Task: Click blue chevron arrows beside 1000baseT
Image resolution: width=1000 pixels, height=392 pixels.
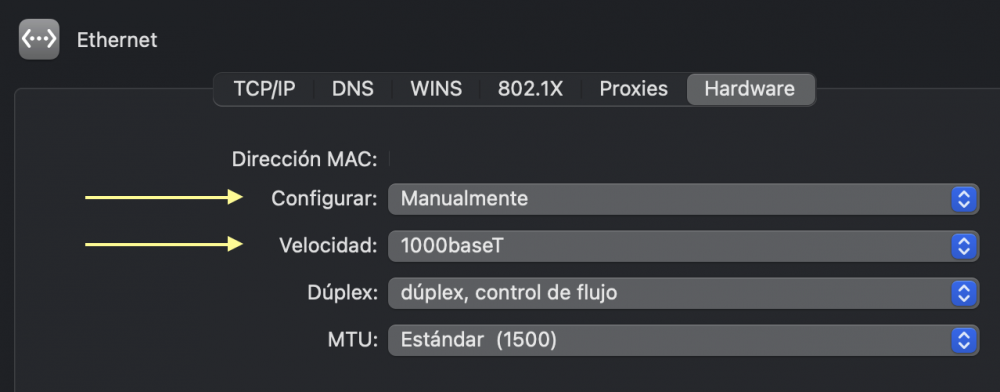Action: (x=964, y=246)
